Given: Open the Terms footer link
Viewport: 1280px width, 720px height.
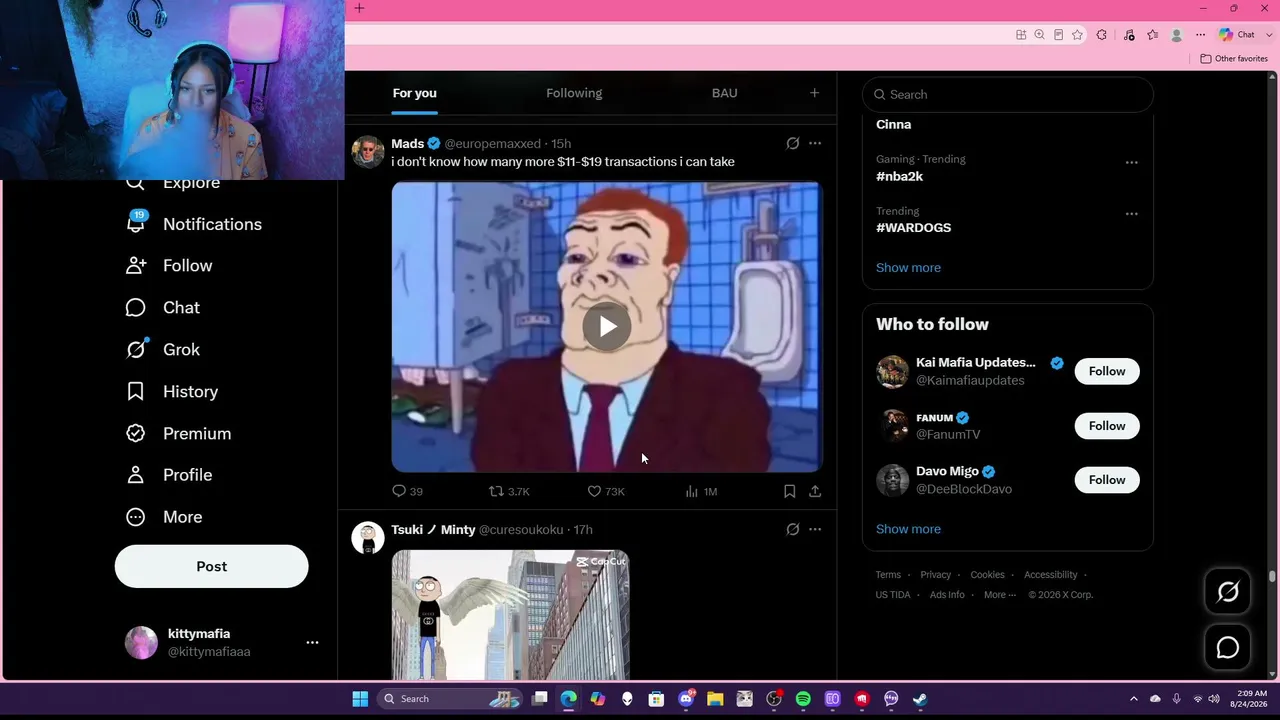Looking at the screenshot, I should pyautogui.click(x=888, y=575).
